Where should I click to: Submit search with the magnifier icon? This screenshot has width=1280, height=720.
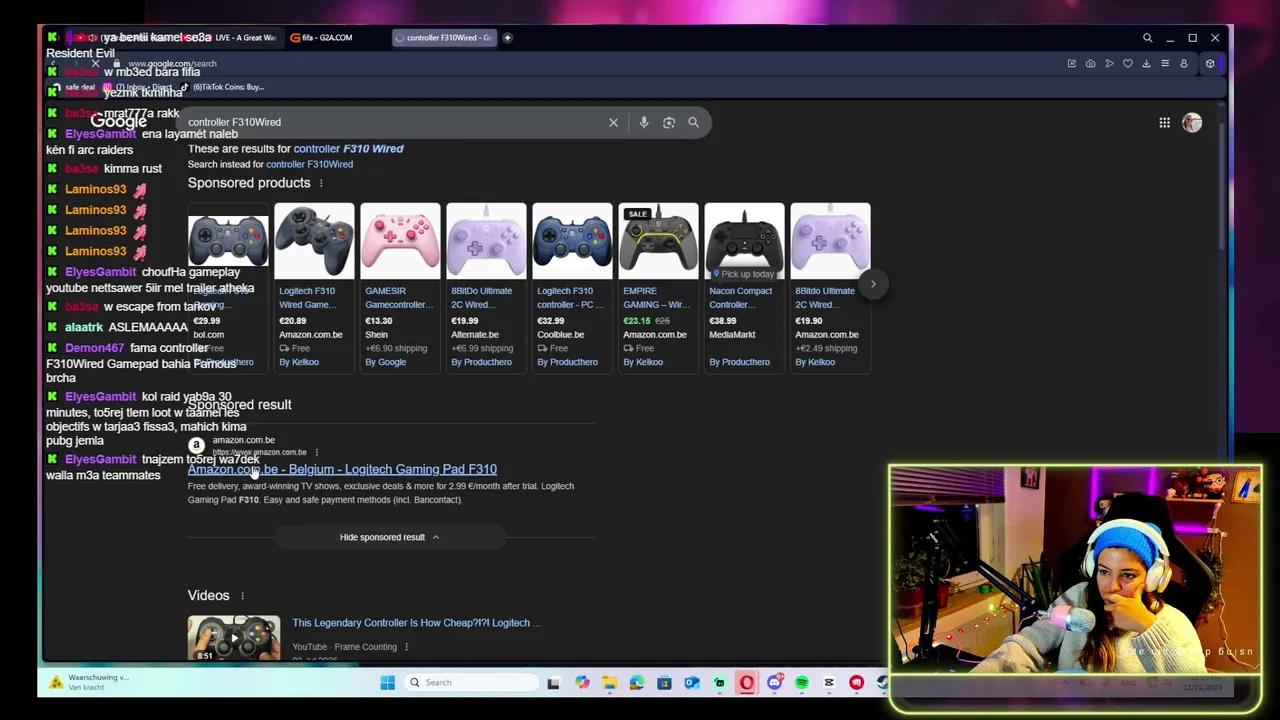[693, 122]
